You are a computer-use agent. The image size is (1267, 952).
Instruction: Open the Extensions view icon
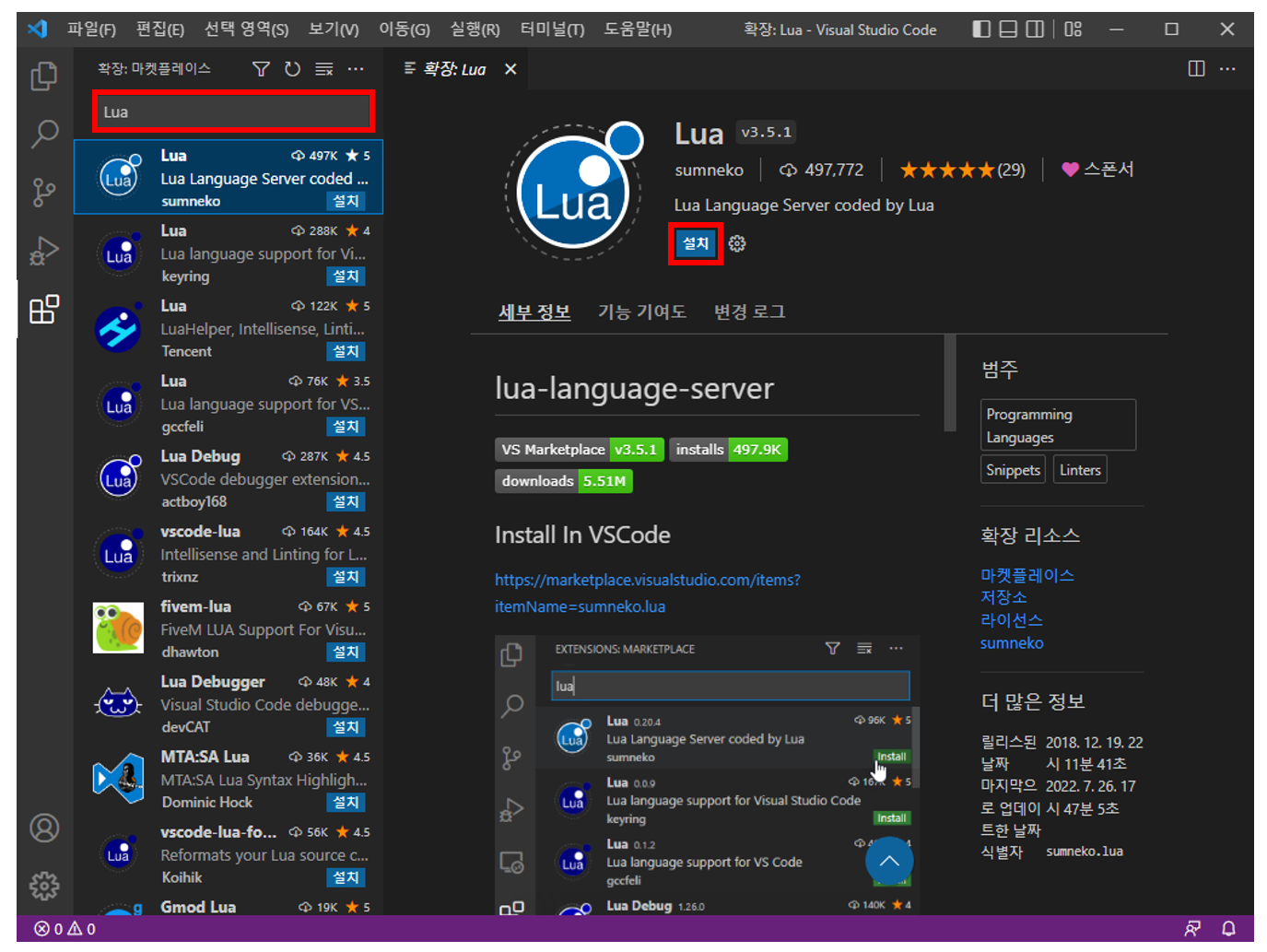(44, 310)
